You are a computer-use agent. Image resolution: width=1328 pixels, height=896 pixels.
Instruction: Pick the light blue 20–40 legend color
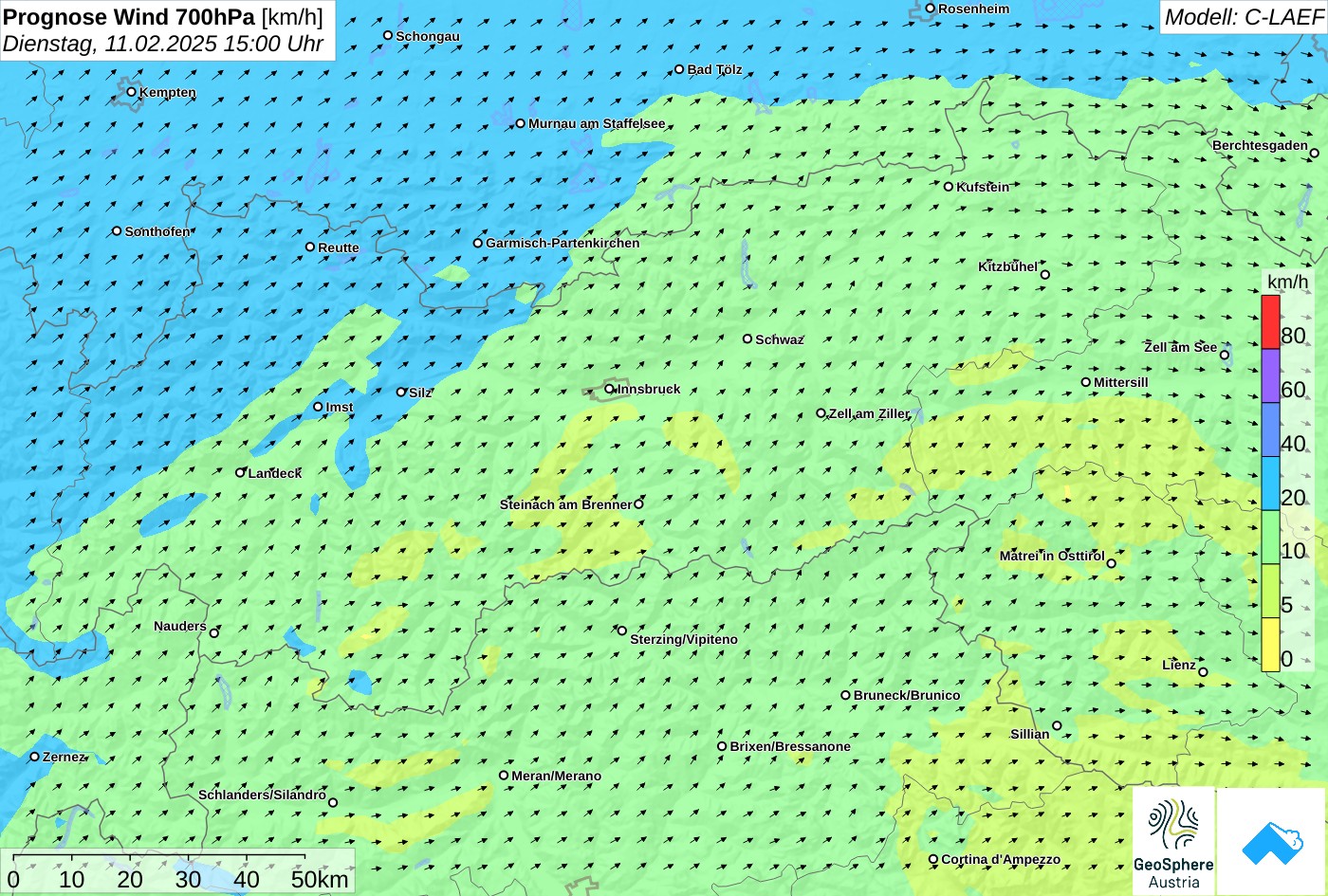(x=1270, y=484)
